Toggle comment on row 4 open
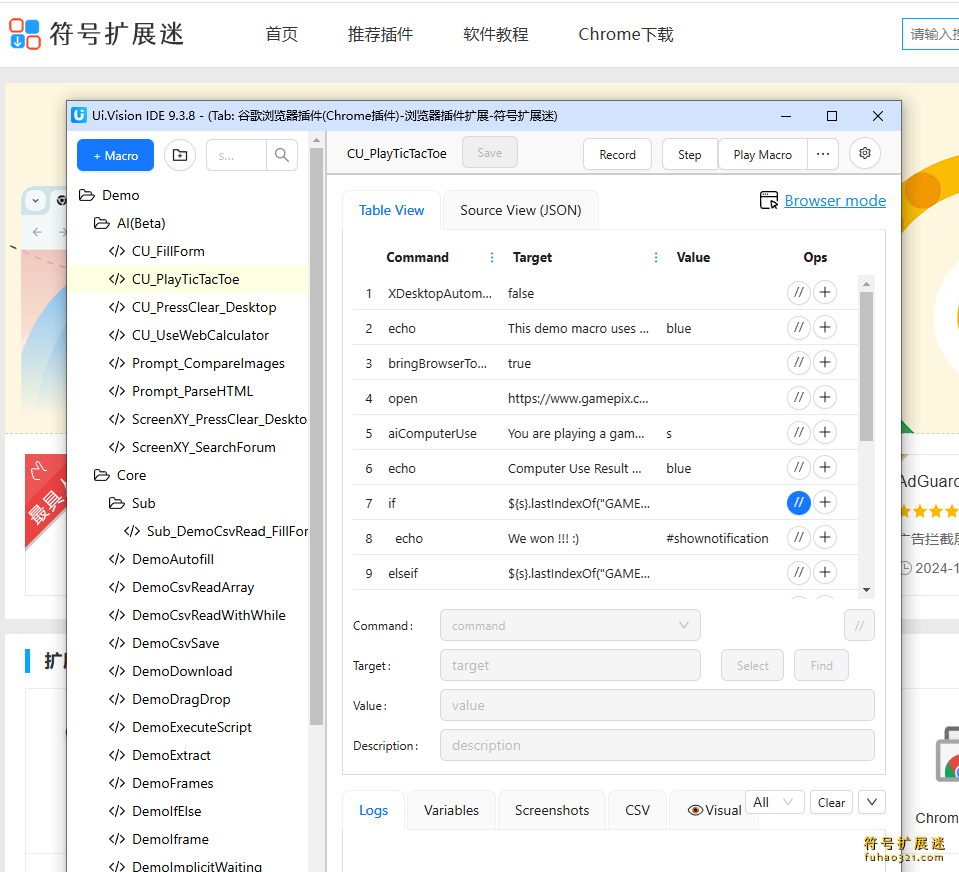 click(x=799, y=397)
